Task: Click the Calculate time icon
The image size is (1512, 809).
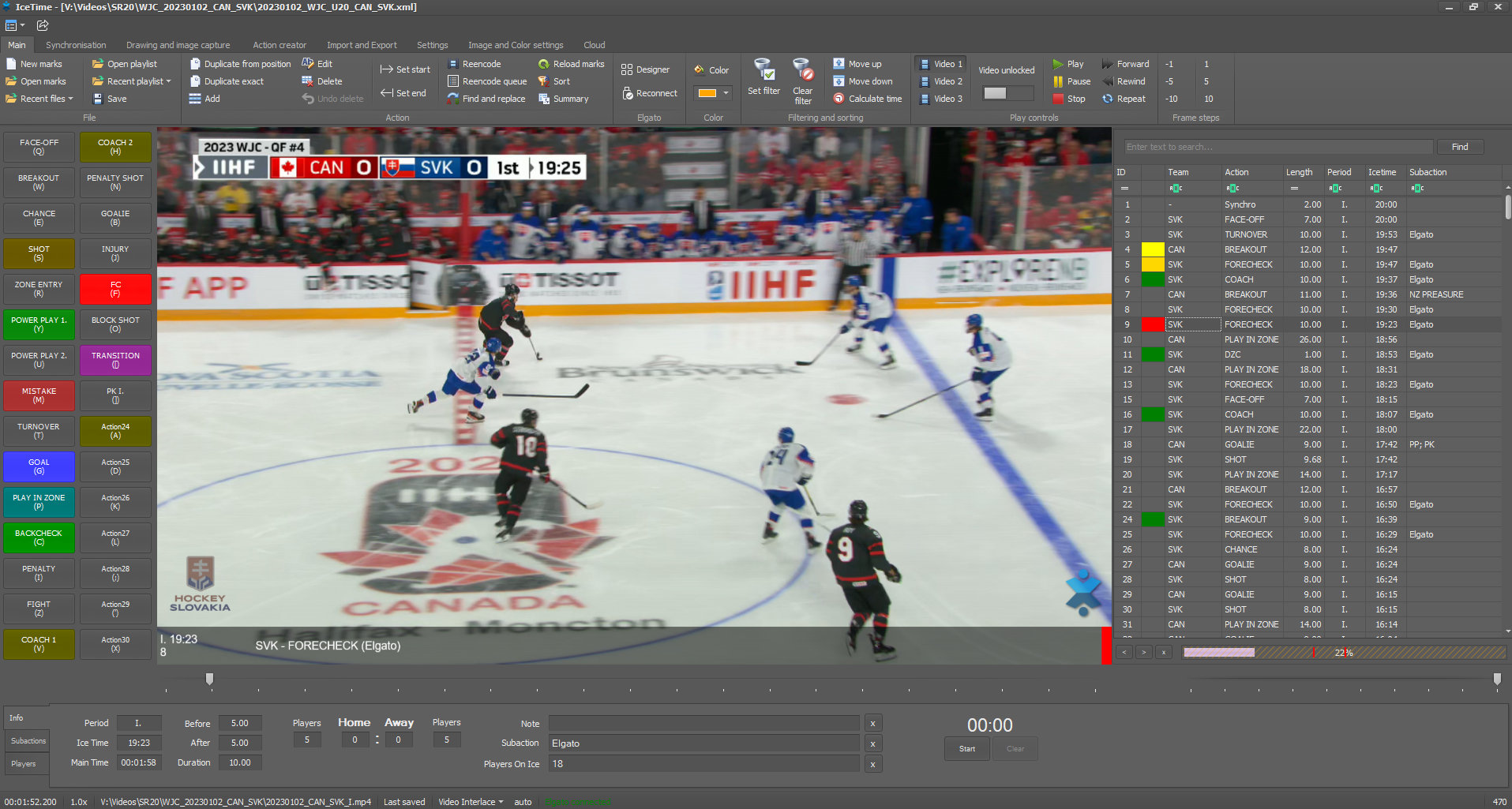Action: [x=868, y=99]
